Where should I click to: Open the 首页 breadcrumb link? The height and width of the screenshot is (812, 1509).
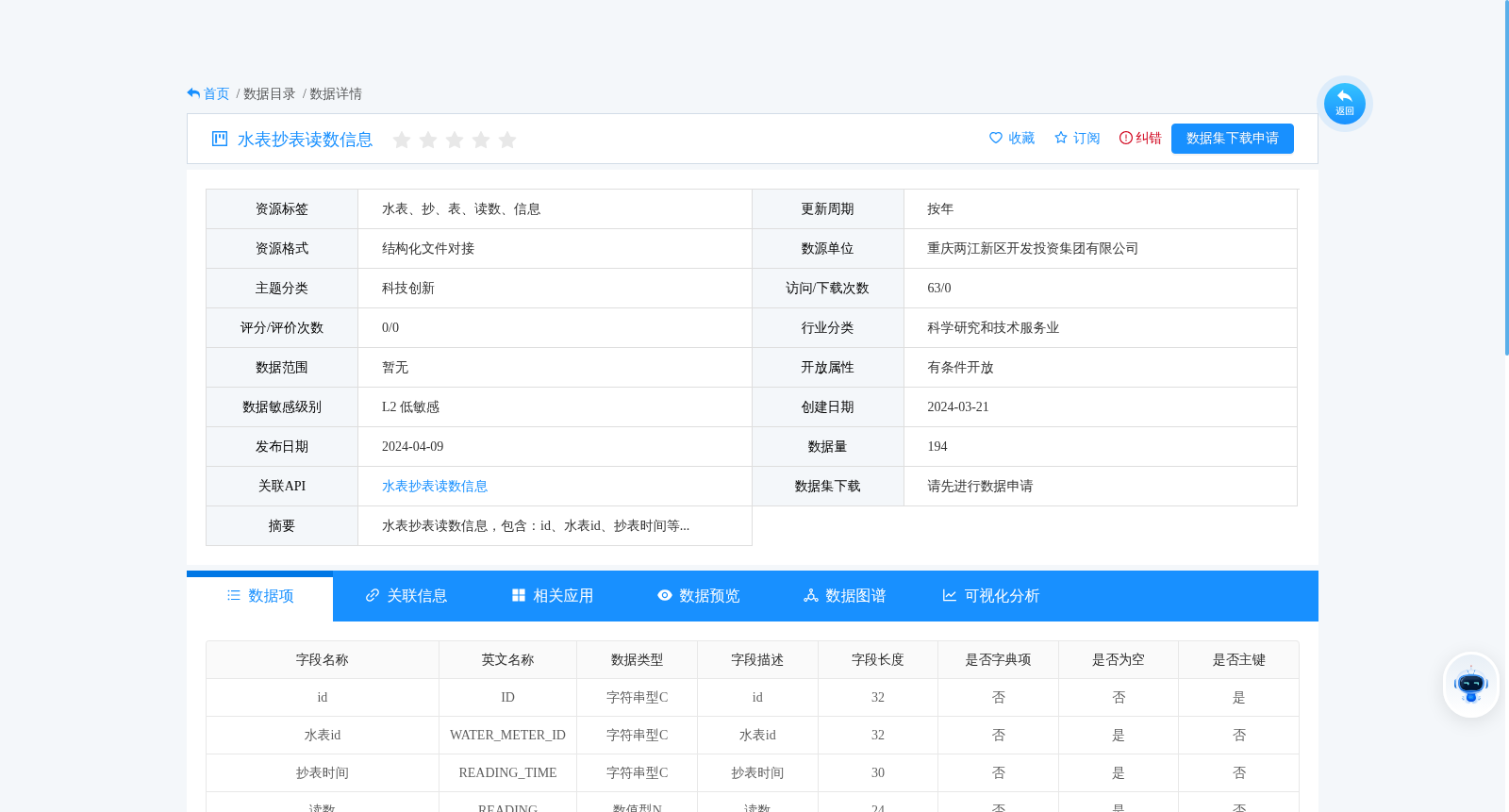click(216, 94)
